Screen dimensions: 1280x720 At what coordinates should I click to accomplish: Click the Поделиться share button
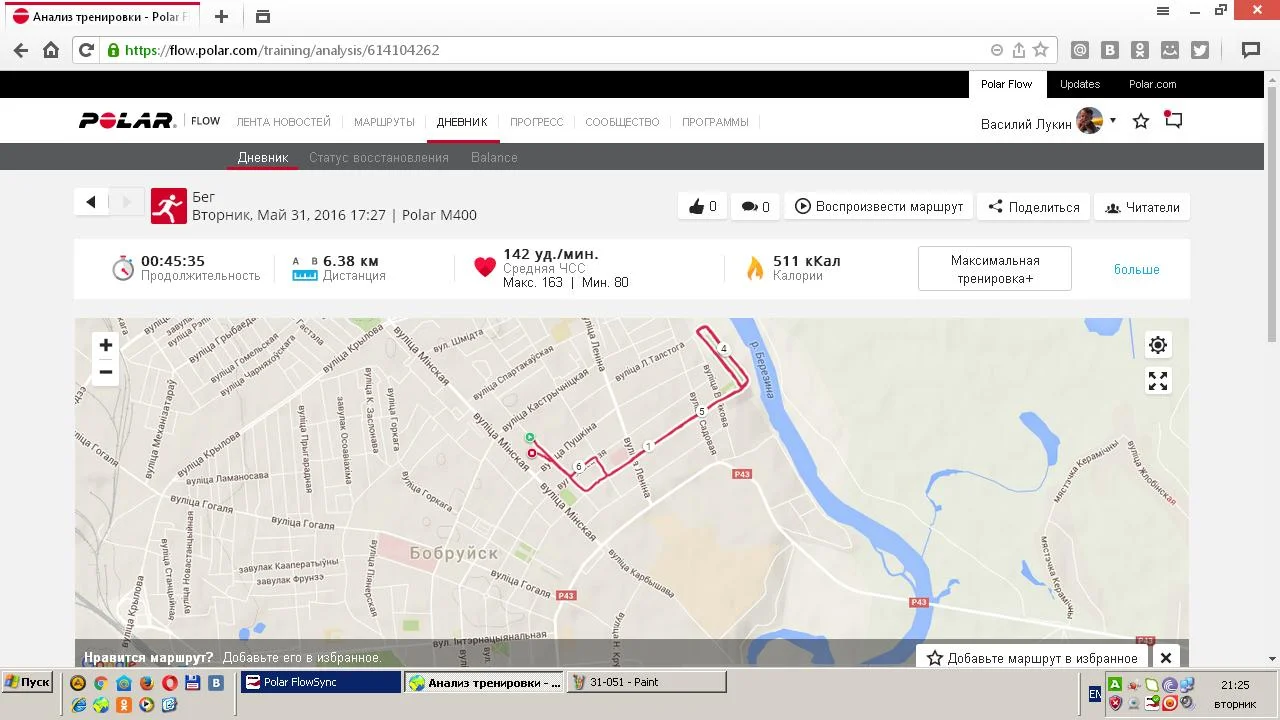[x=1034, y=207]
